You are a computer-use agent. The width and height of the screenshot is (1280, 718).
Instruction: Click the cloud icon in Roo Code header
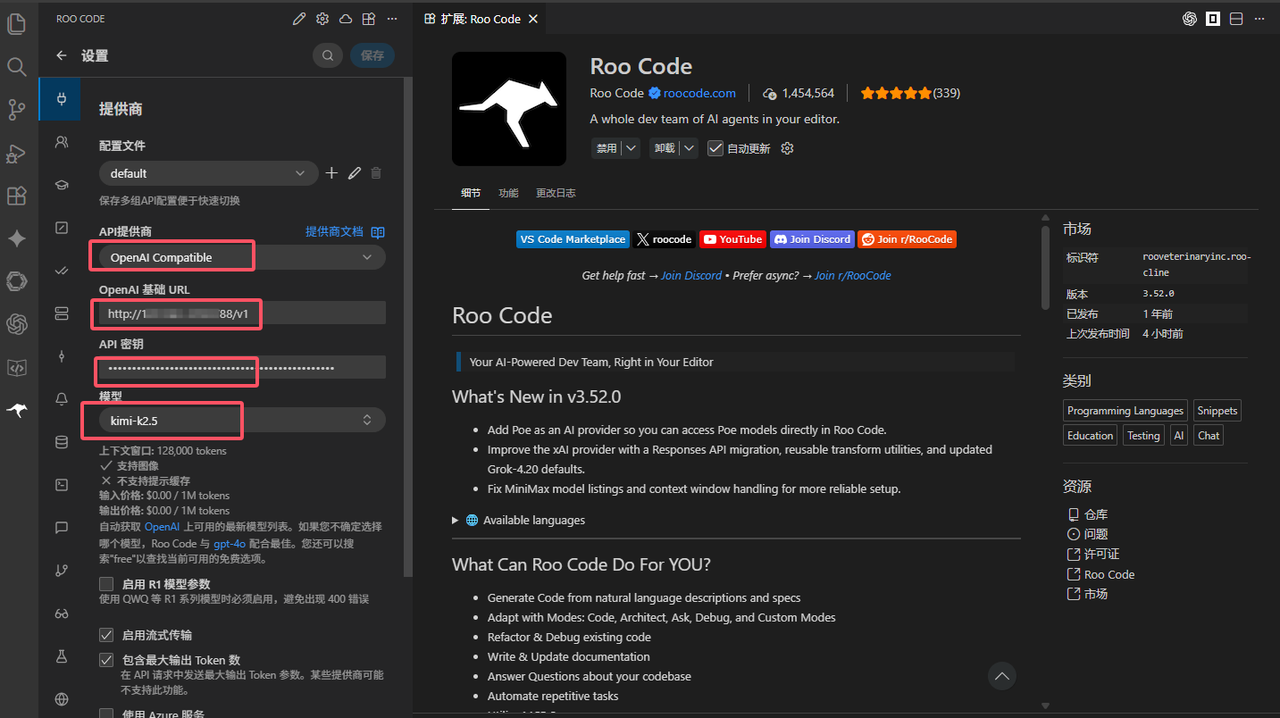[346, 19]
